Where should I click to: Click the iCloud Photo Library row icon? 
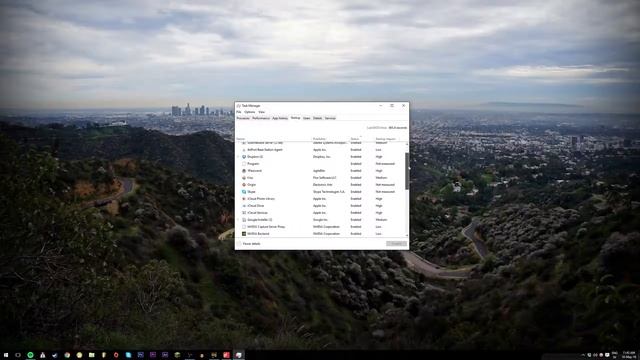coord(244,199)
